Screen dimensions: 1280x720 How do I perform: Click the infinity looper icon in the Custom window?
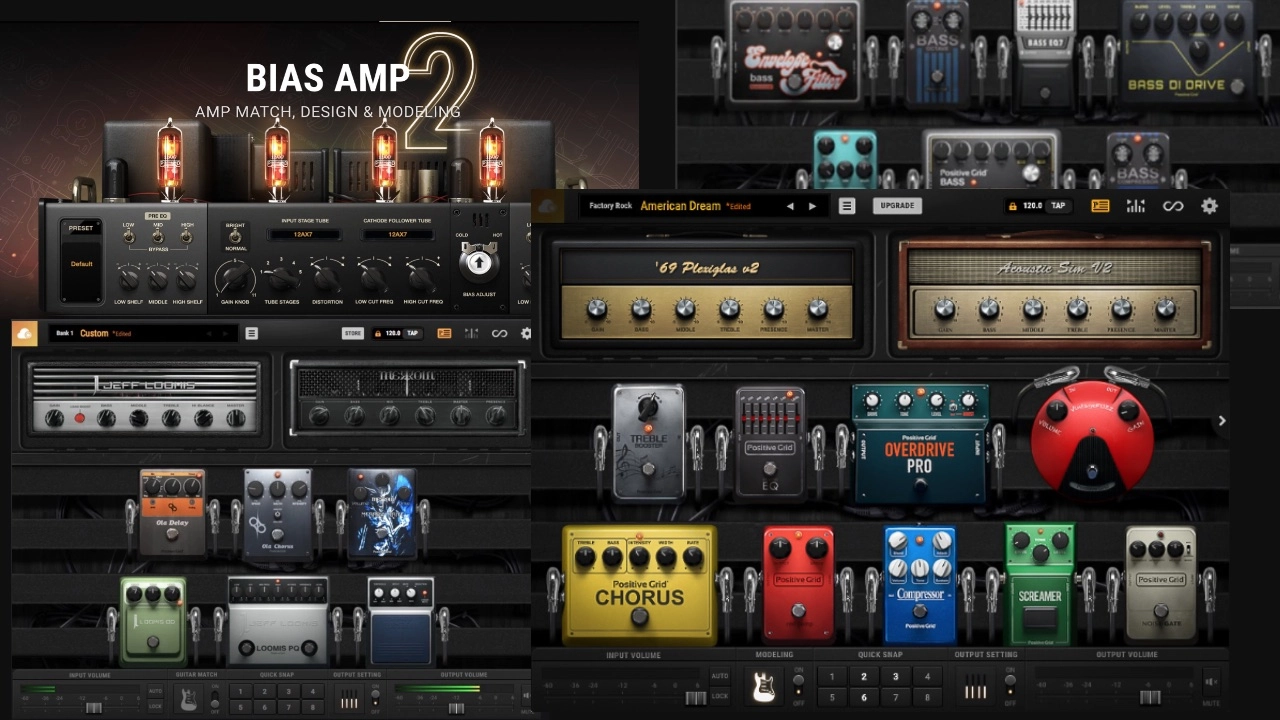tap(499, 333)
